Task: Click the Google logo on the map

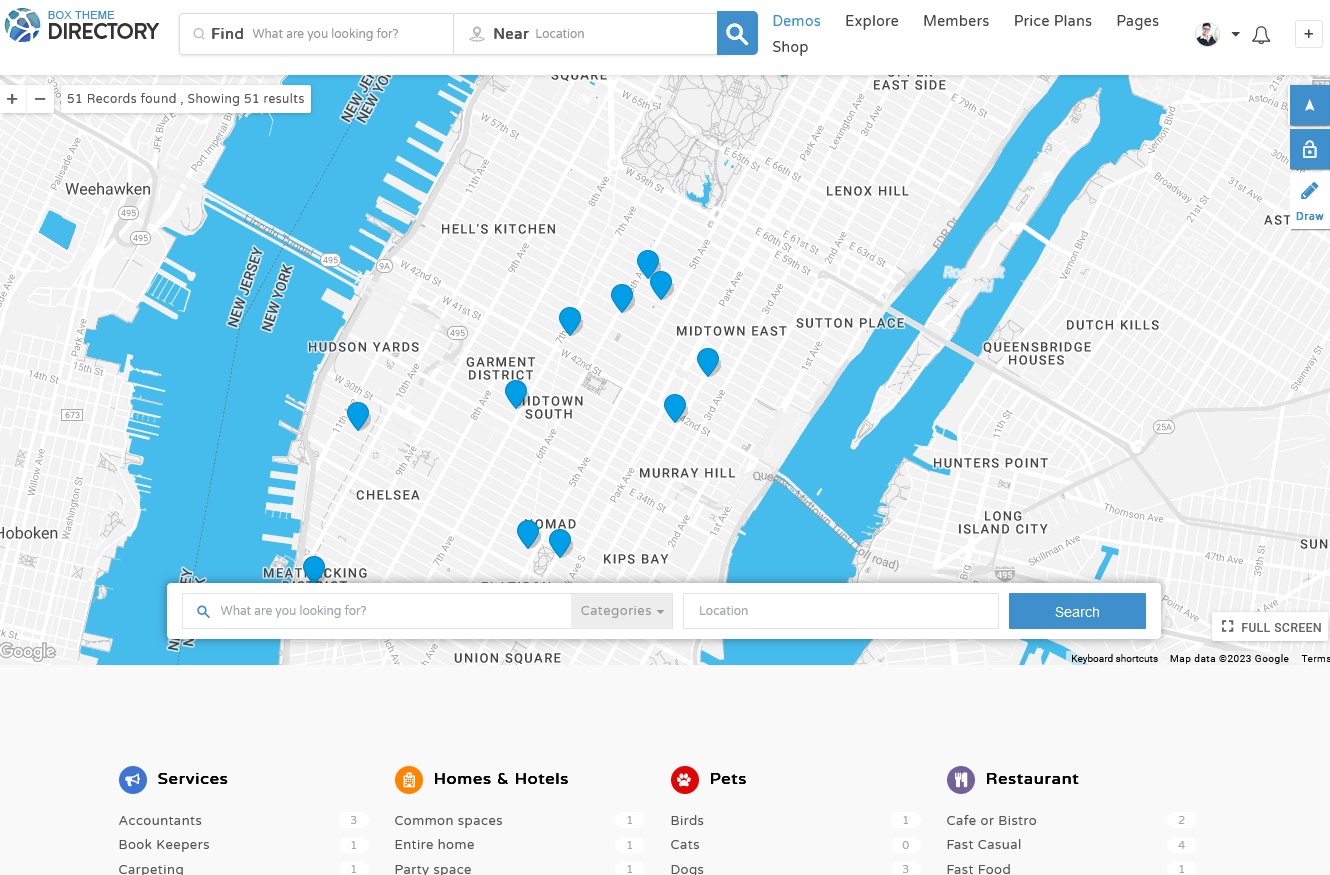Action: pyautogui.click(x=28, y=652)
